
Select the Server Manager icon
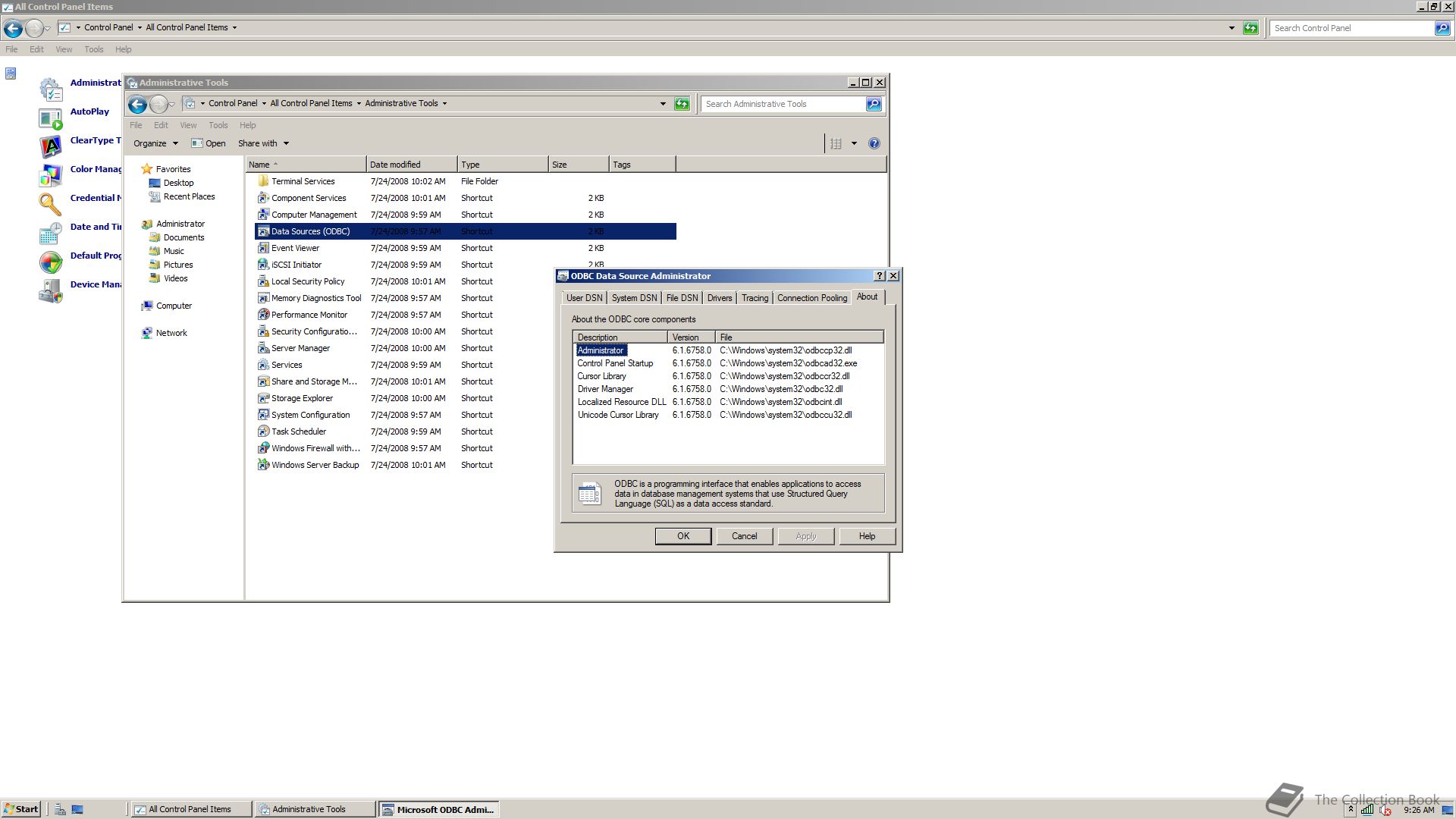[263, 348]
